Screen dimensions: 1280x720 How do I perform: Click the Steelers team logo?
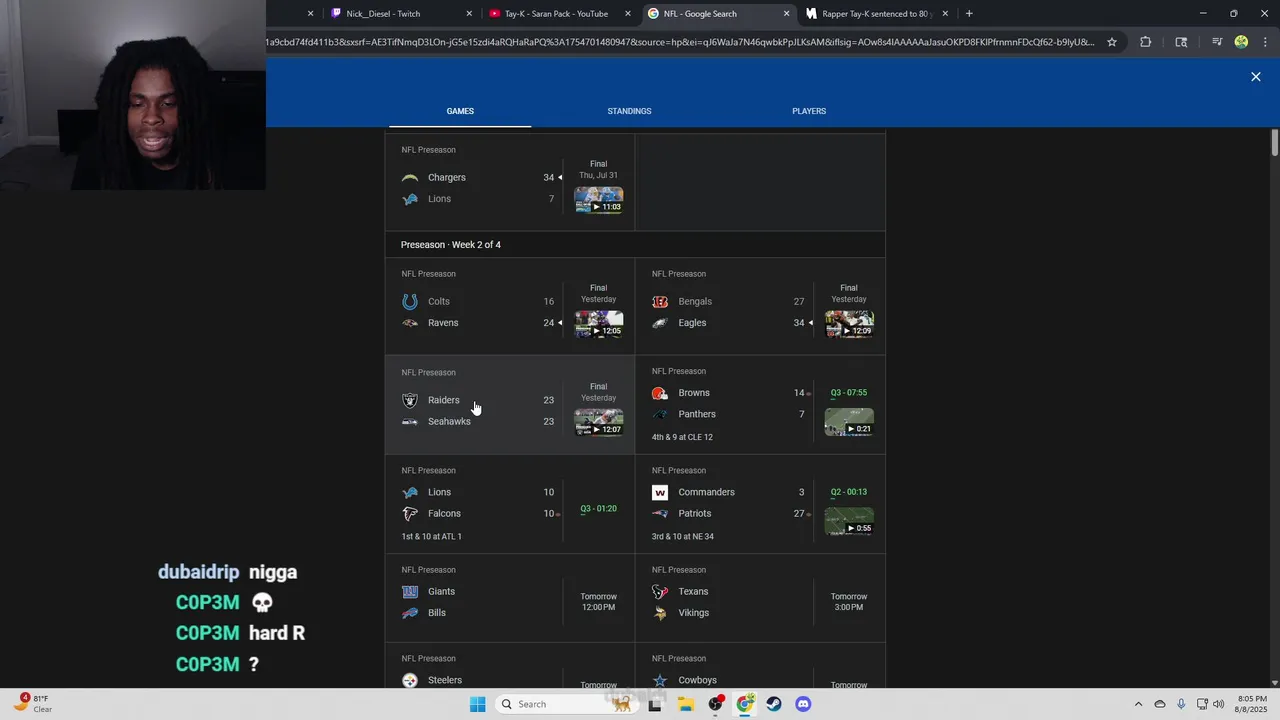(x=409, y=680)
